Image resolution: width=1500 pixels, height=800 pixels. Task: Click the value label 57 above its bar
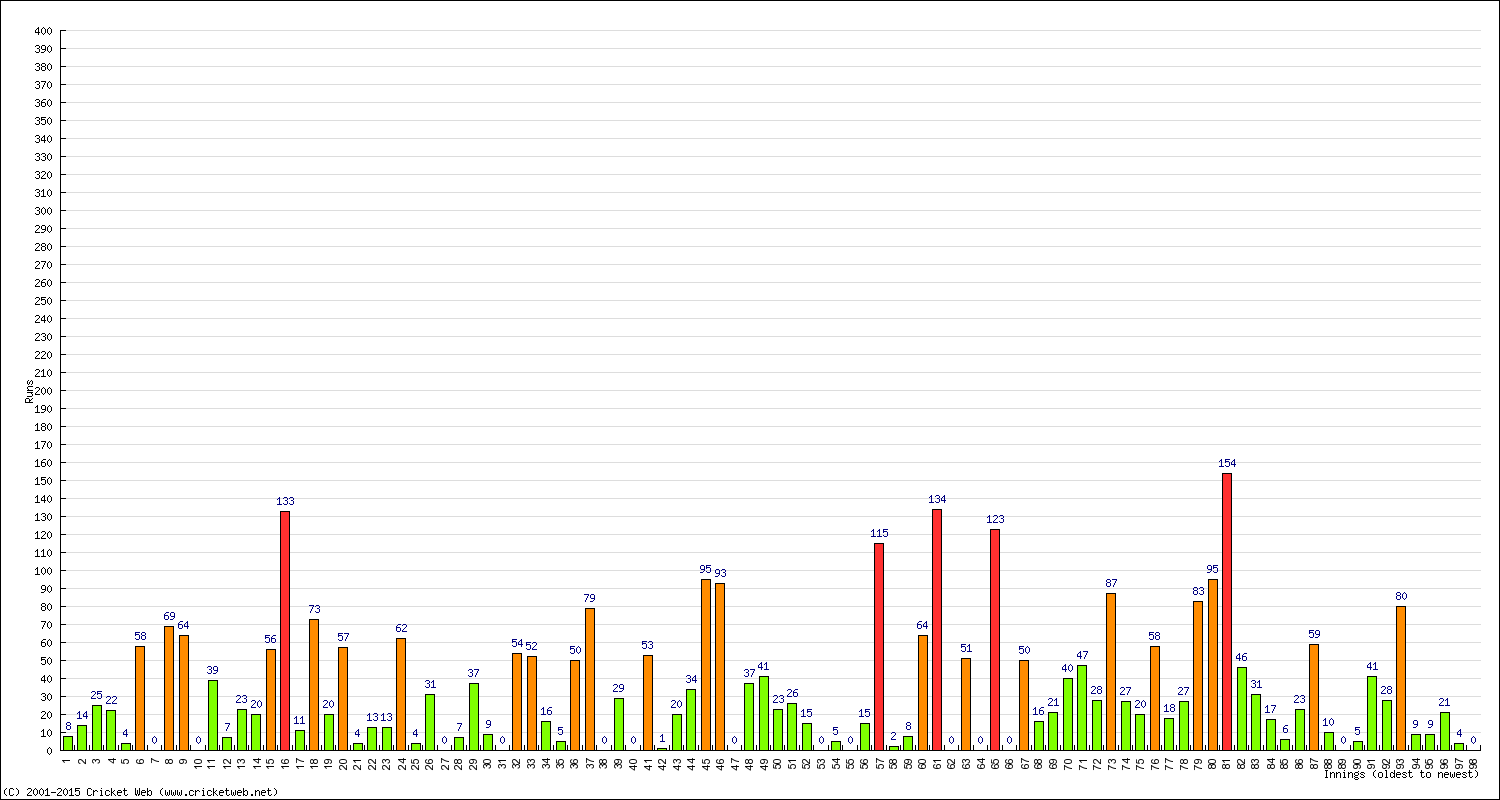(343, 637)
